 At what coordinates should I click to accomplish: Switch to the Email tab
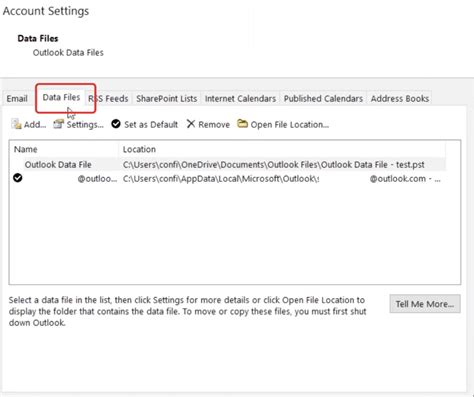point(17,99)
